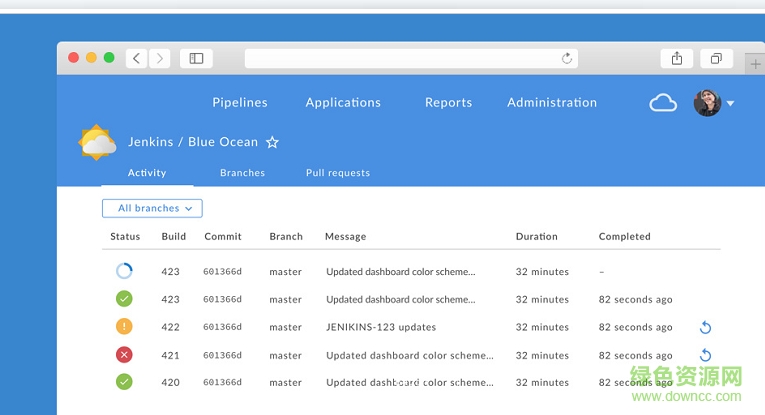Go to the Administration menu item
Image resolution: width=765 pixels, height=415 pixels.
coord(552,102)
